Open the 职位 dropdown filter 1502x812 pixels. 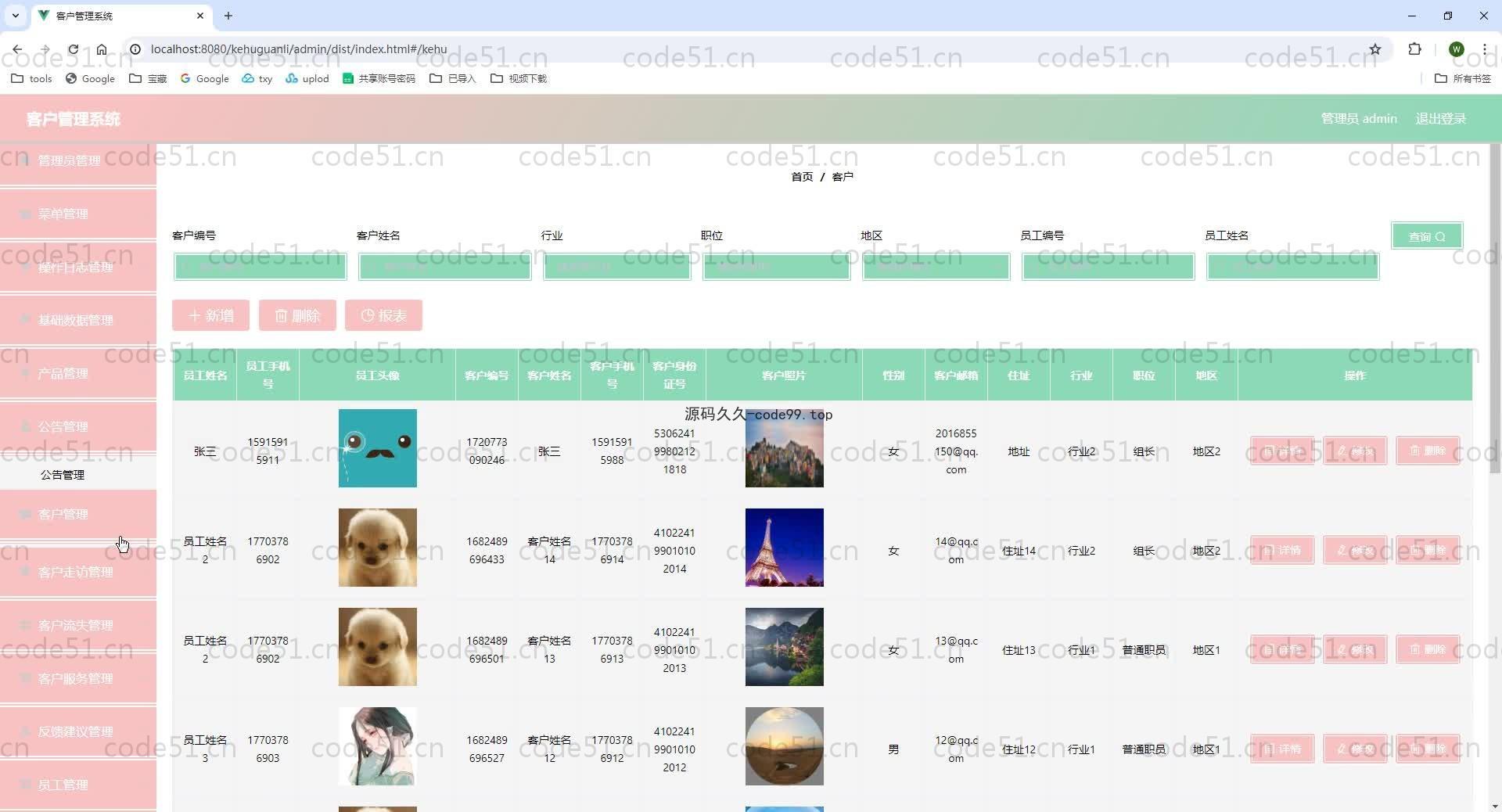776,267
